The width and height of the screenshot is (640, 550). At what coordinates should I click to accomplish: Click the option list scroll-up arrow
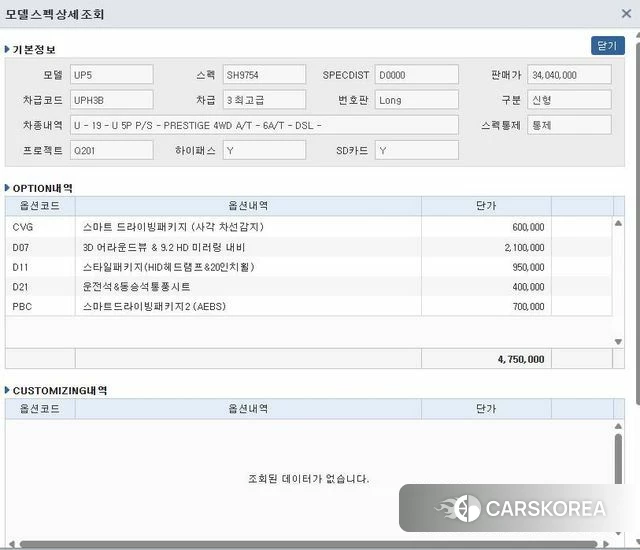tap(618, 223)
